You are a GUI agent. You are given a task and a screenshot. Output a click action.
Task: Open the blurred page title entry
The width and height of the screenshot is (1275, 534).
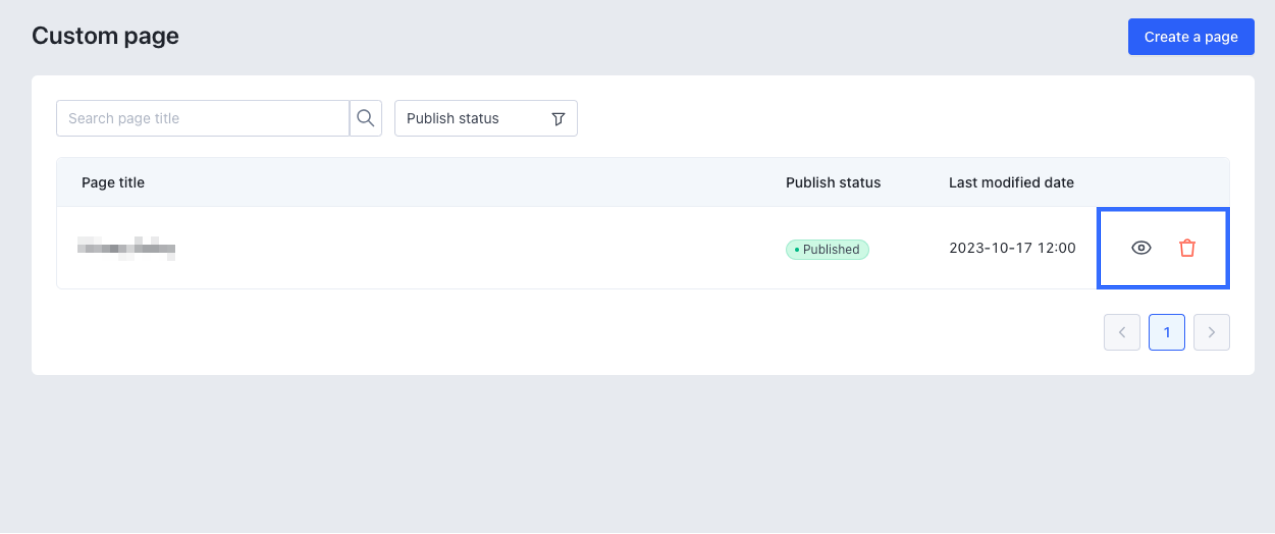[x=127, y=247]
